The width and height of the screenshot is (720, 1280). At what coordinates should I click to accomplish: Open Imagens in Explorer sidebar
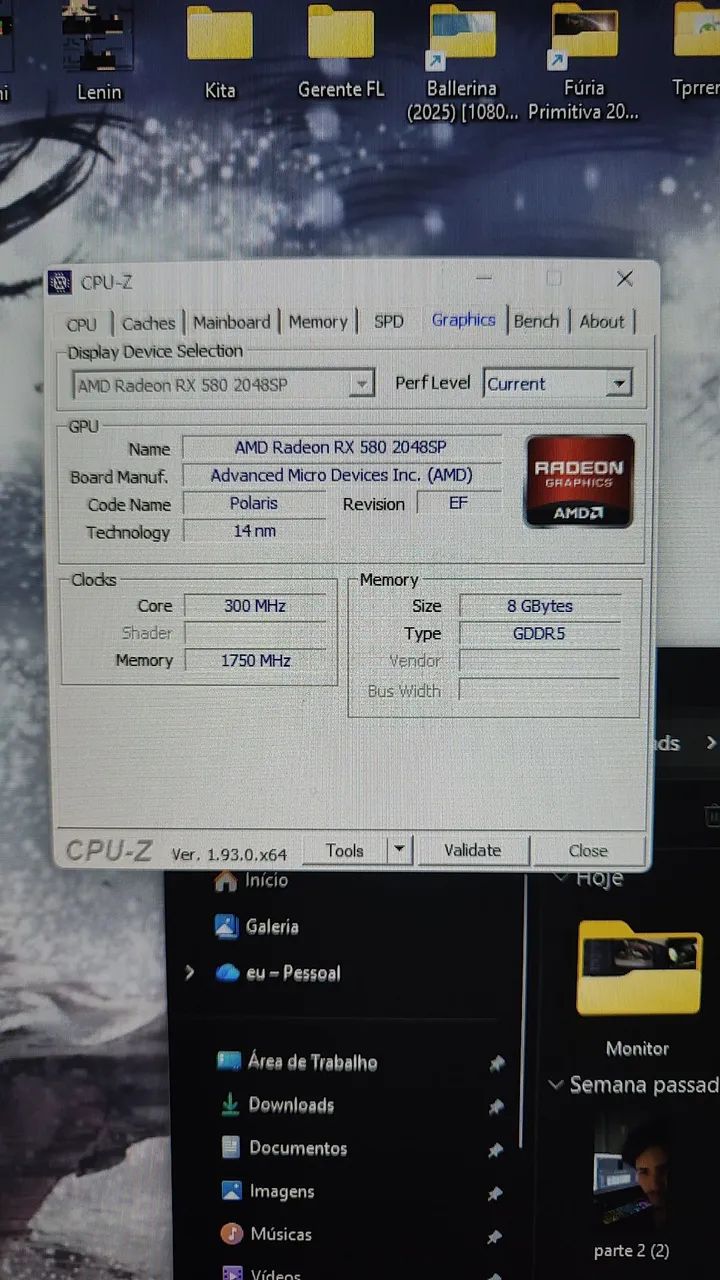(x=267, y=1192)
